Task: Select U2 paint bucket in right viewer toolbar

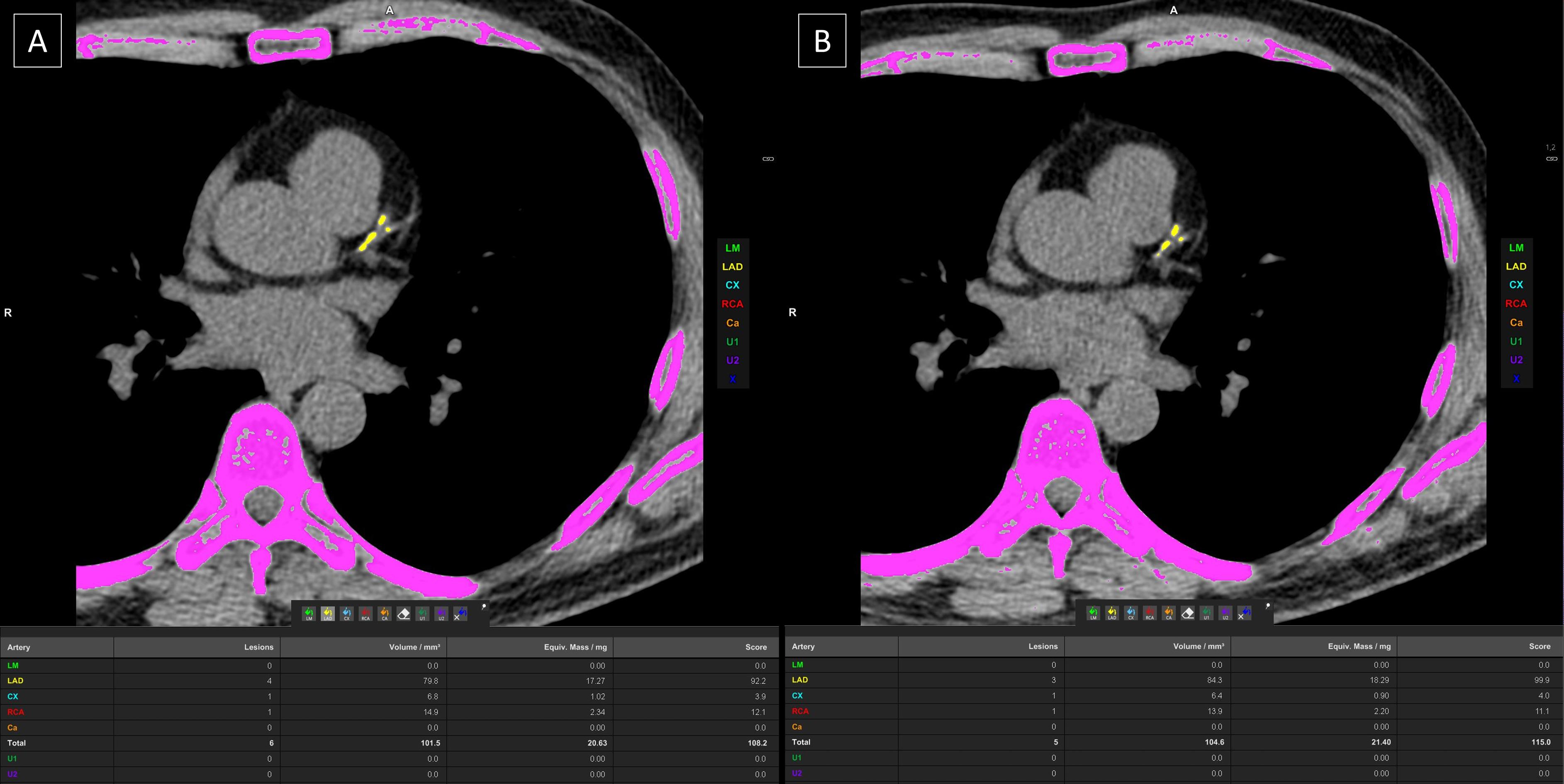Action: [x=1225, y=614]
